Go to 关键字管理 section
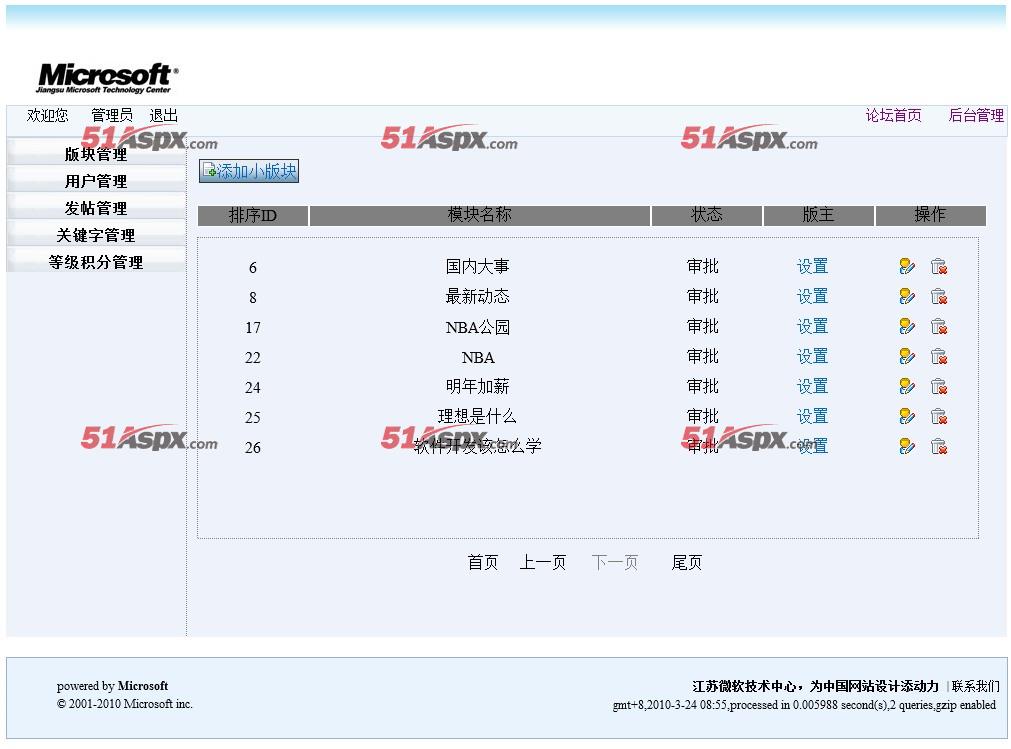The width and height of the screenshot is (1011, 749). click(x=96, y=235)
